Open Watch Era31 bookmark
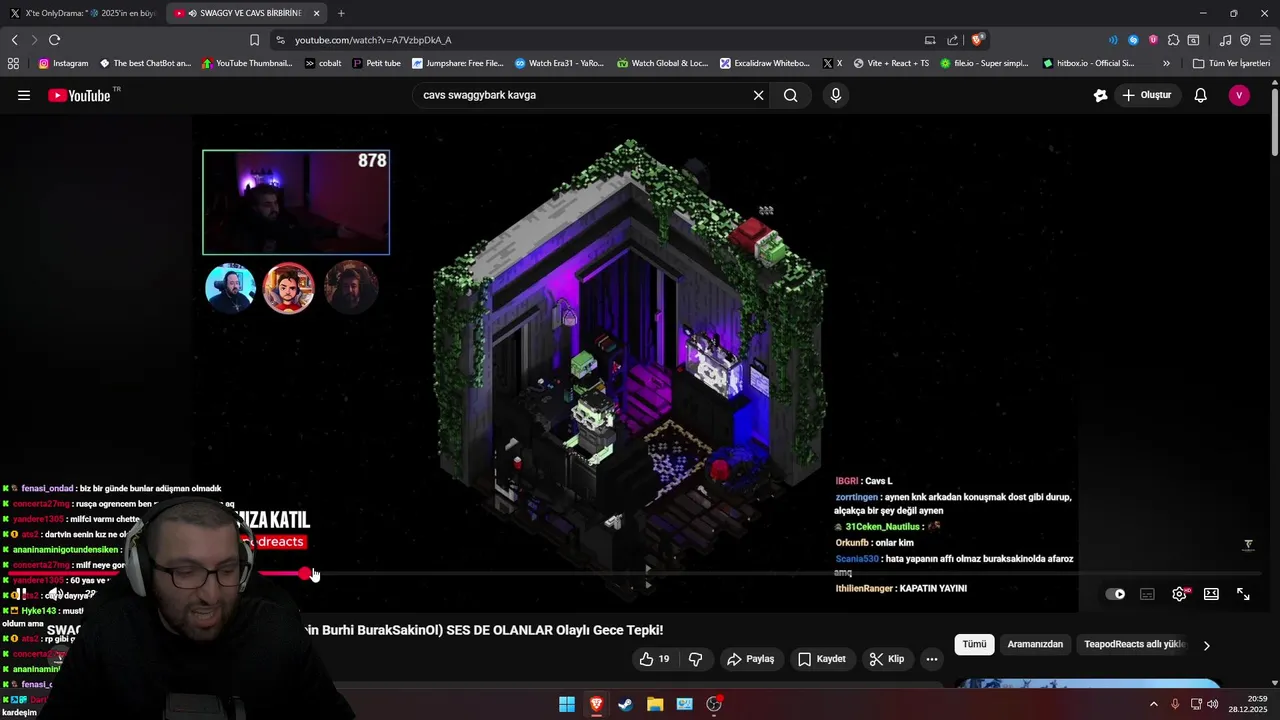 pos(559,63)
